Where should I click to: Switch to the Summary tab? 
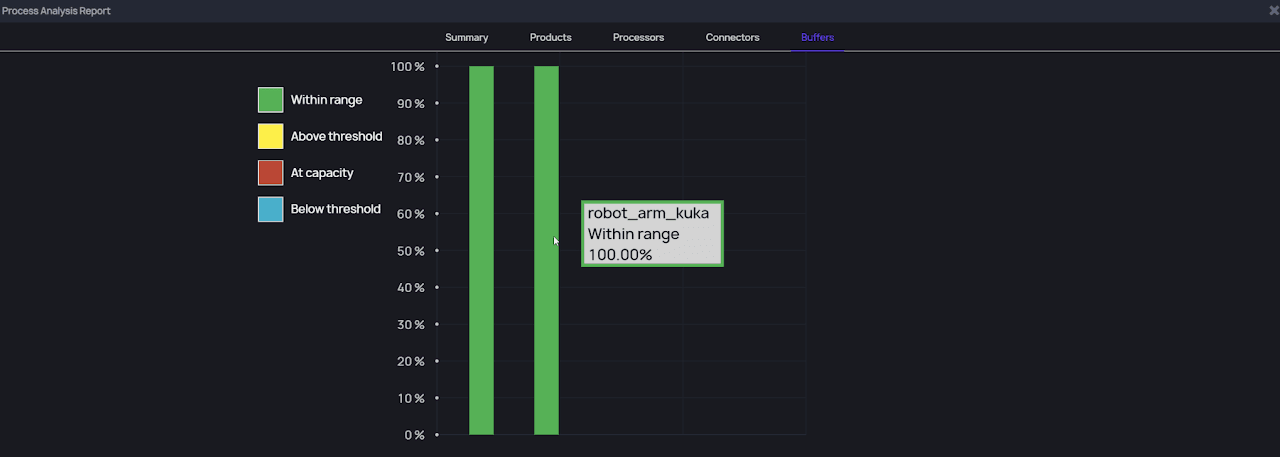pos(466,38)
